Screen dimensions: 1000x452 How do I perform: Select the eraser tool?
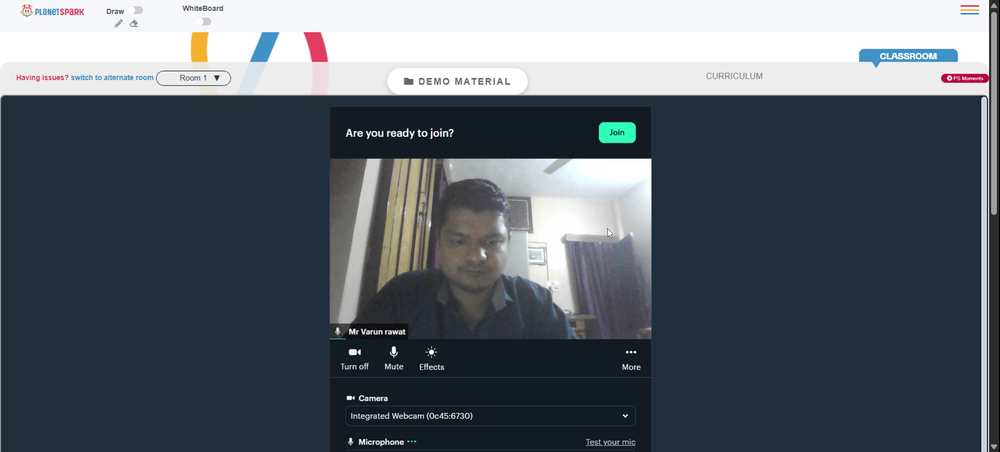(x=134, y=24)
